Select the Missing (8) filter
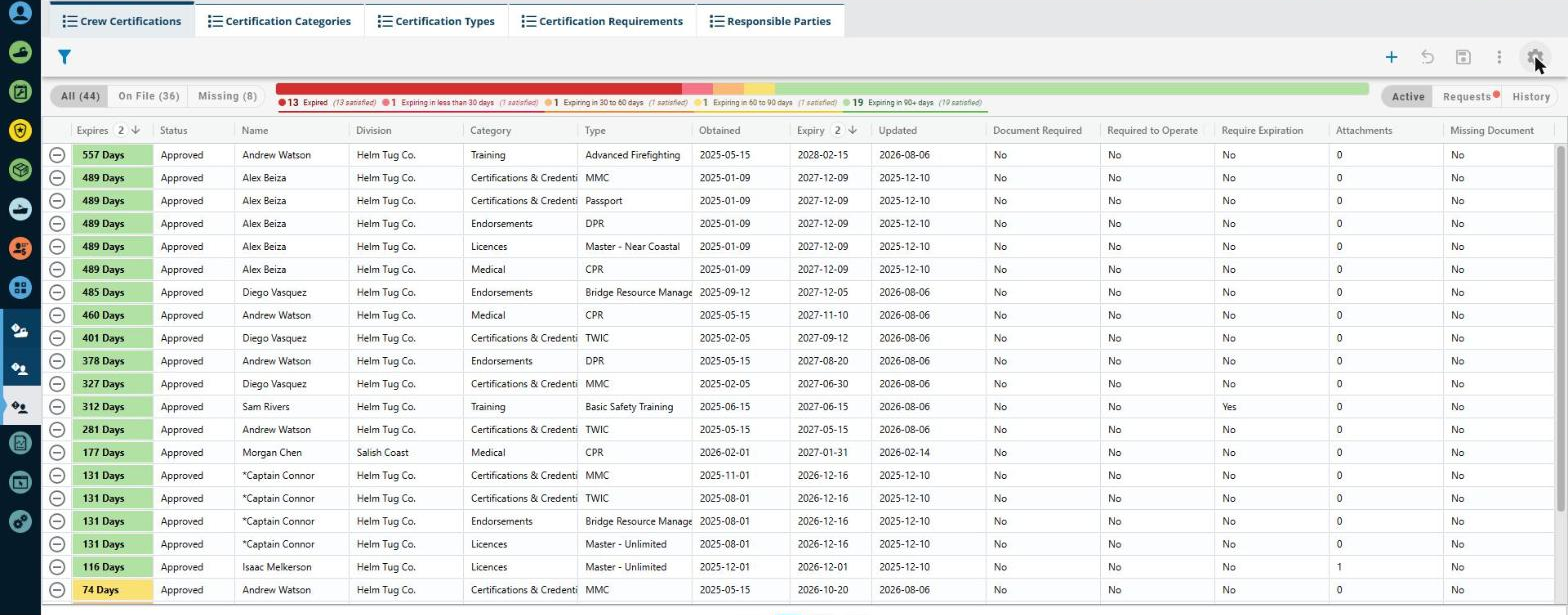This screenshot has height=615, width=1568. click(x=227, y=96)
